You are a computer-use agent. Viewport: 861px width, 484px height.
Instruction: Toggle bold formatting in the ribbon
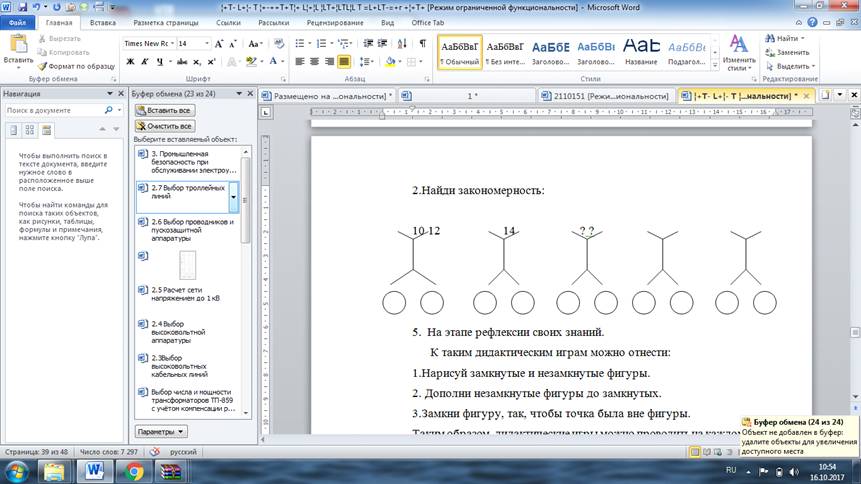pyautogui.click(x=130, y=62)
